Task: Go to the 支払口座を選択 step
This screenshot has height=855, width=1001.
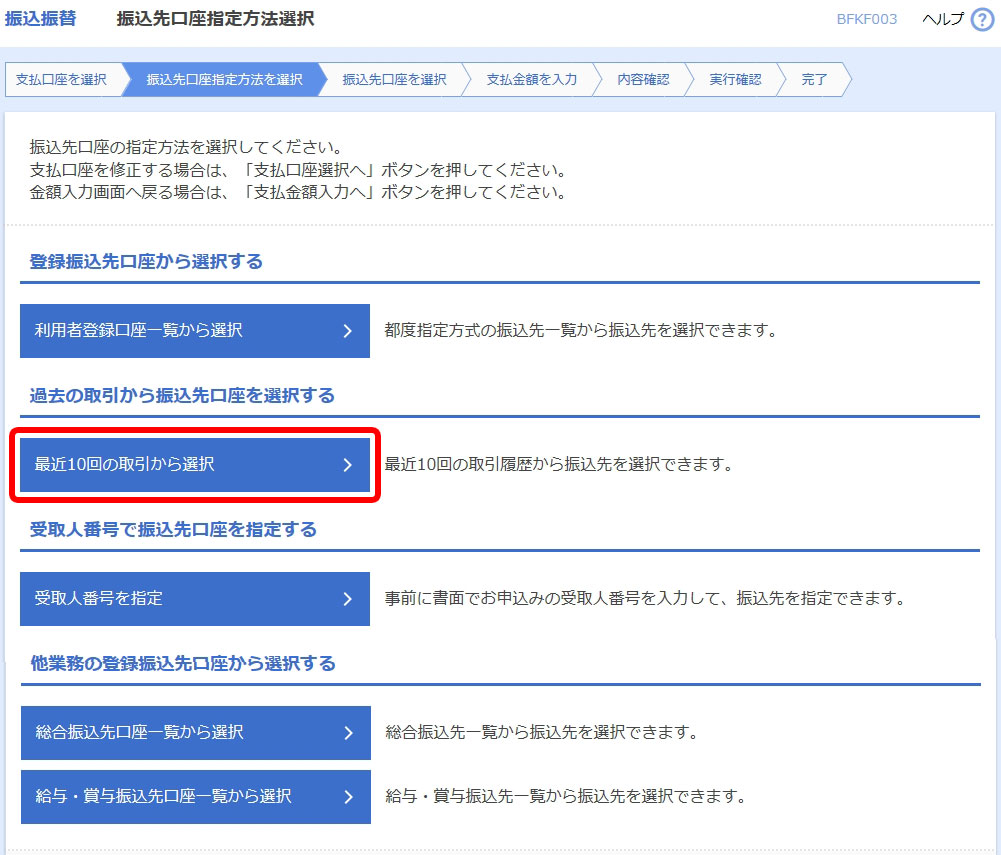Action: 62,80
